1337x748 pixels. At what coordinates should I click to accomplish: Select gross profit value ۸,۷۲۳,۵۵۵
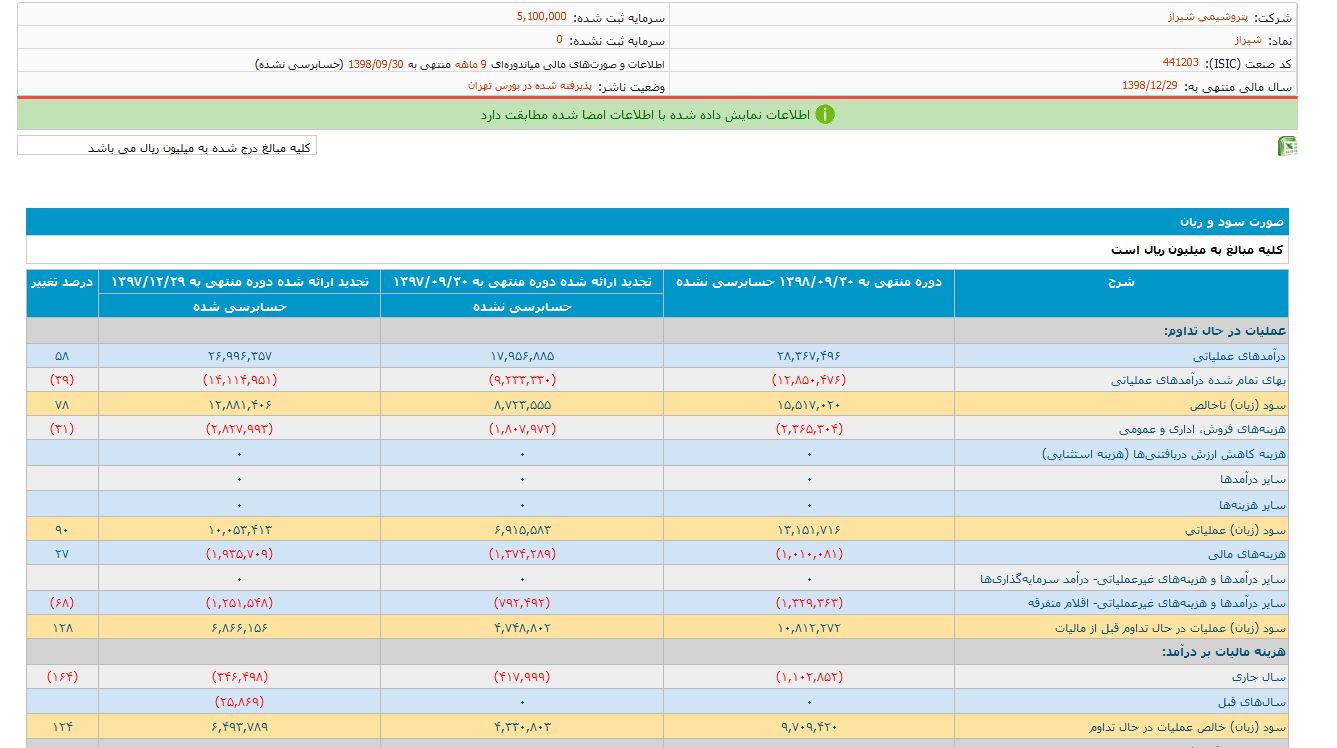522,405
